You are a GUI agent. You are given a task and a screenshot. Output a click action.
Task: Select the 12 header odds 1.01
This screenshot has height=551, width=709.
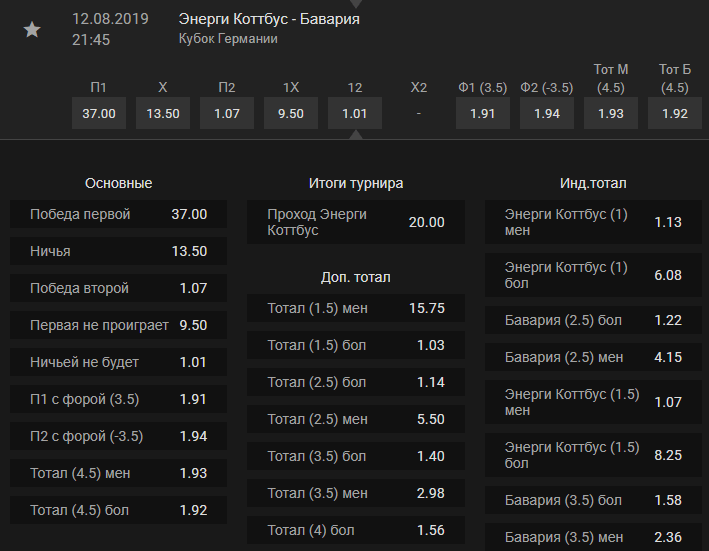click(355, 113)
